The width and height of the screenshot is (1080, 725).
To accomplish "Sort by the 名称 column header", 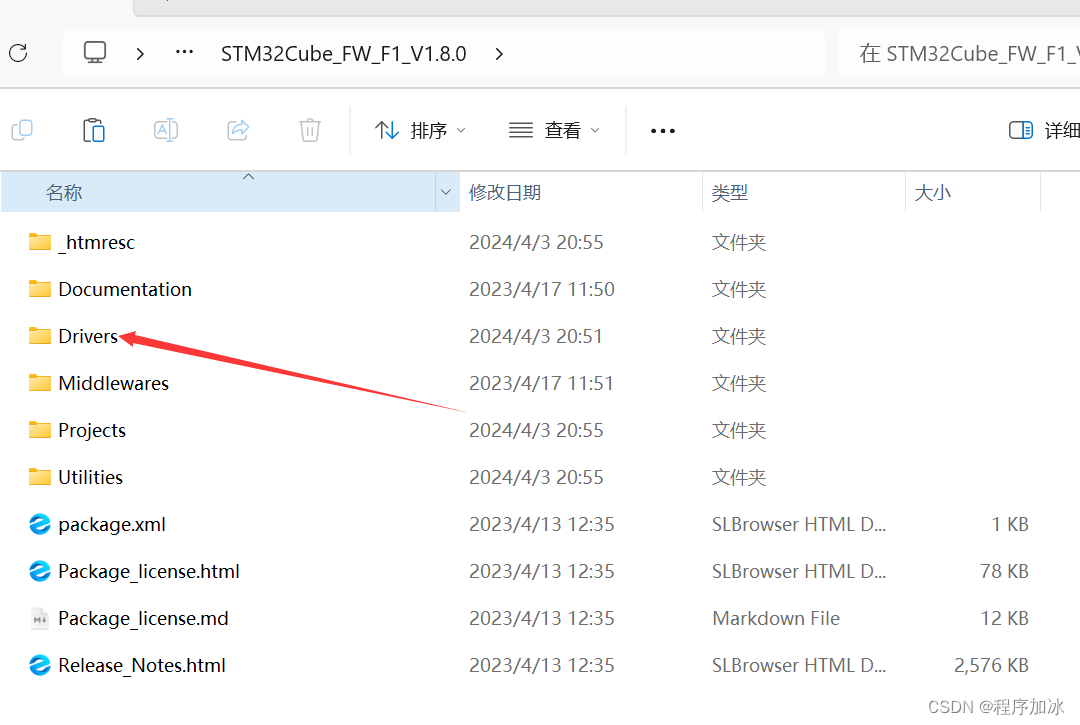I will 218,192.
